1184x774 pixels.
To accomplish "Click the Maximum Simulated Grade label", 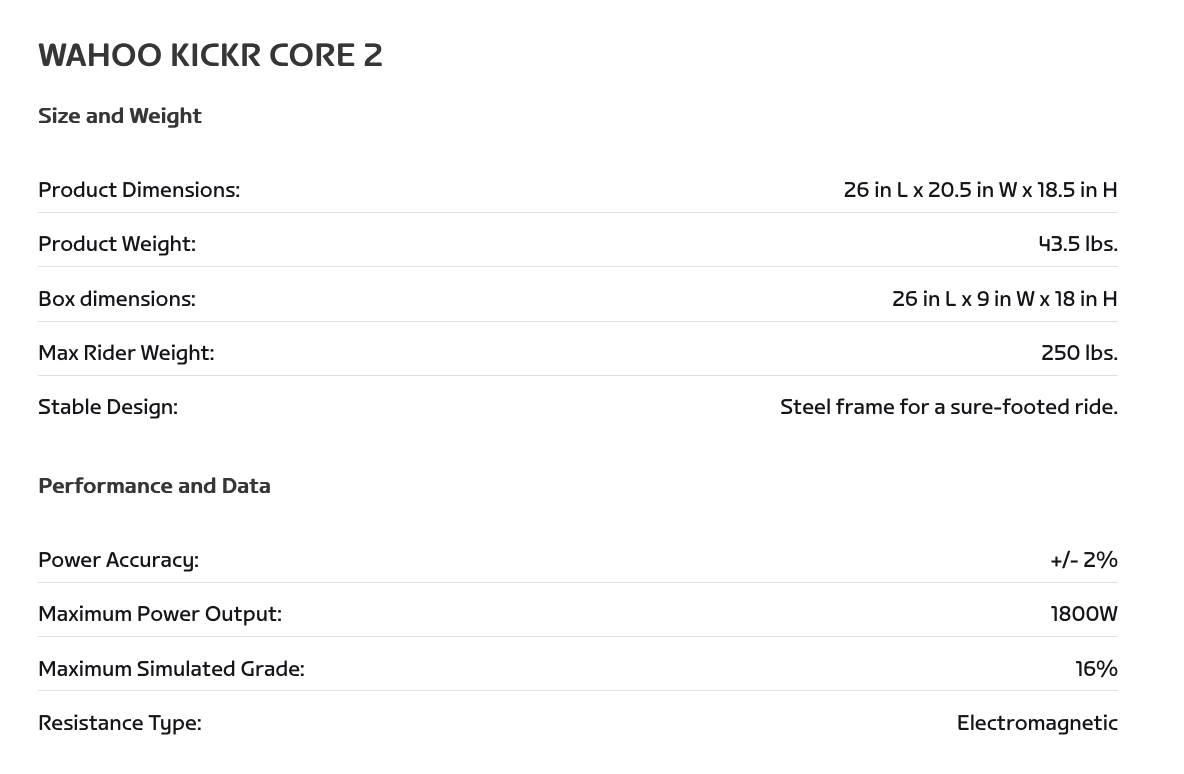I will pyautogui.click(x=171, y=669).
